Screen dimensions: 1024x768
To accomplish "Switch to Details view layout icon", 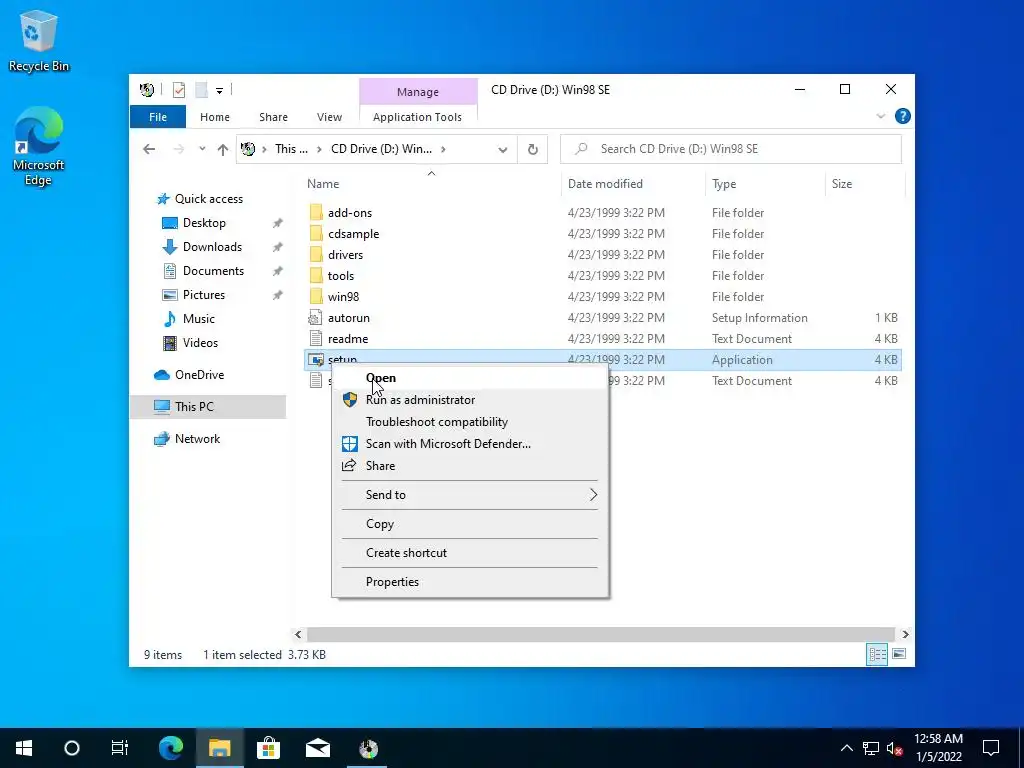I will (877, 654).
